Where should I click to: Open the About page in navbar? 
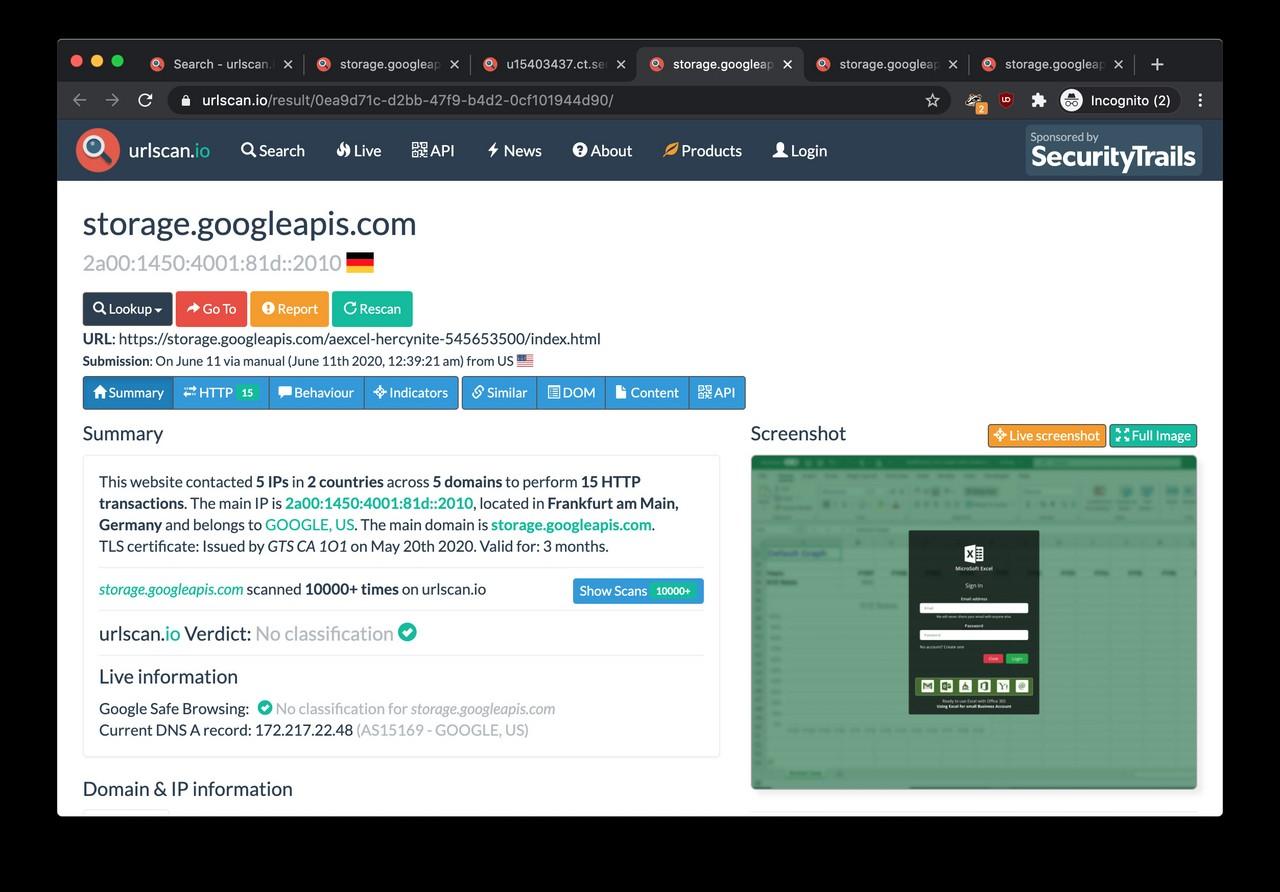tap(602, 150)
